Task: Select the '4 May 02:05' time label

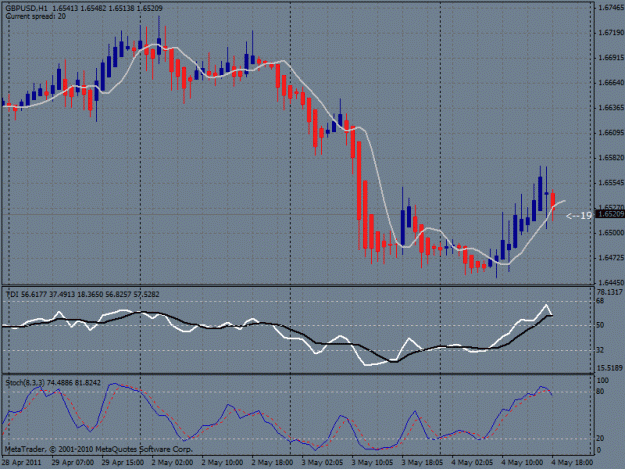Action: pyautogui.click(x=472, y=463)
